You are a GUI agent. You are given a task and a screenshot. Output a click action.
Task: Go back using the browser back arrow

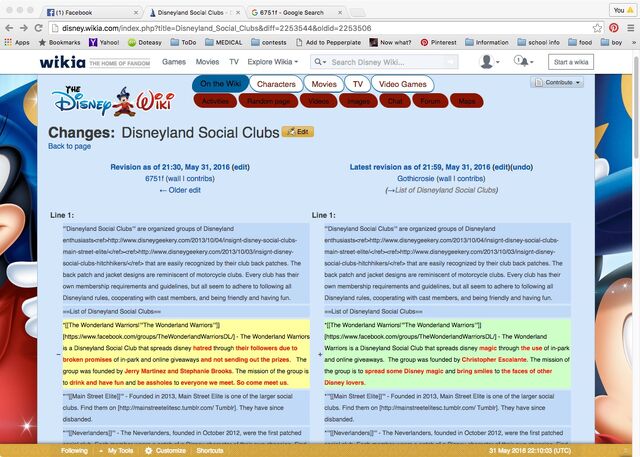pyautogui.click(x=9, y=28)
